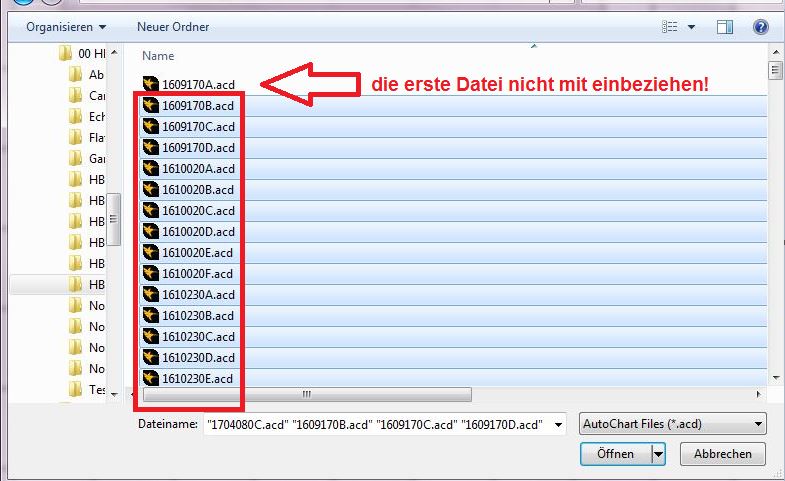This screenshot has width=785, height=481.
Task: Expand the Dateiname history dropdown arrow
Action: [x=557, y=424]
